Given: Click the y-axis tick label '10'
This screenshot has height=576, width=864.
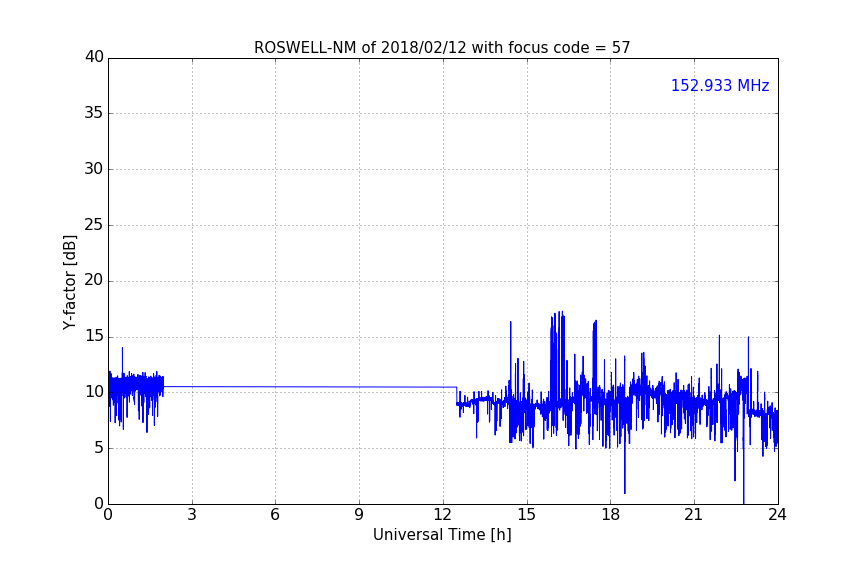Looking at the screenshot, I should click(94, 392).
